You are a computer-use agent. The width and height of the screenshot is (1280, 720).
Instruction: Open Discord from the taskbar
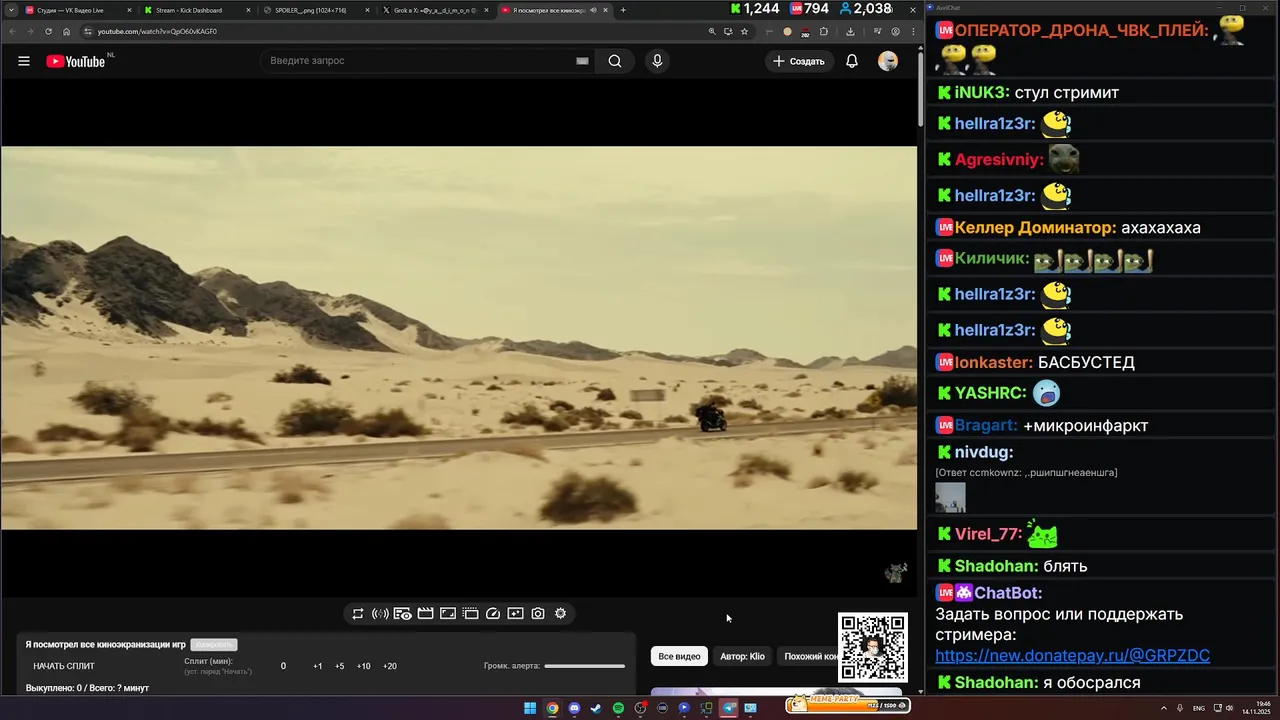(x=574, y=708)
